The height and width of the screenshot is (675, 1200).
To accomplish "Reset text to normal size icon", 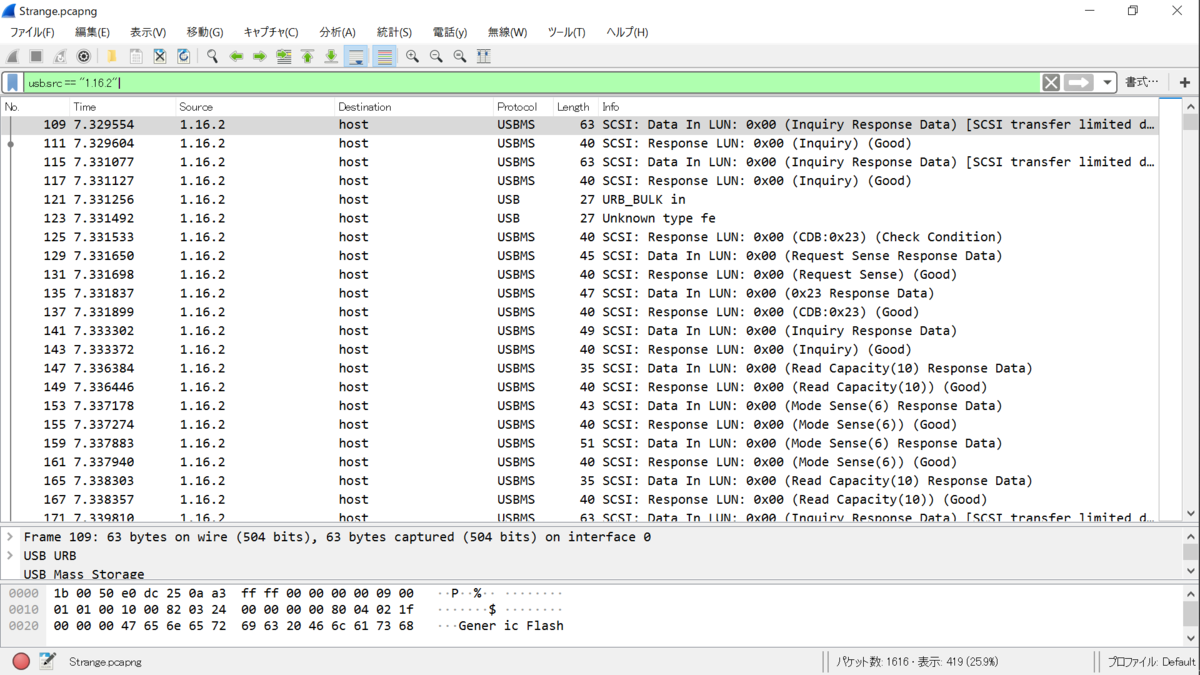I will tap(460, 56).
